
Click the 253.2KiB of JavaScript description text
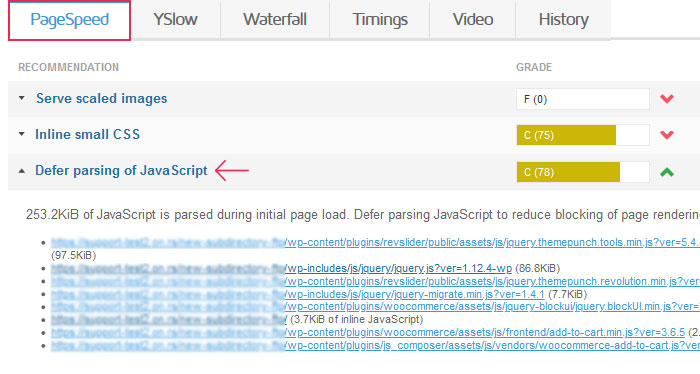click(362, 215)
